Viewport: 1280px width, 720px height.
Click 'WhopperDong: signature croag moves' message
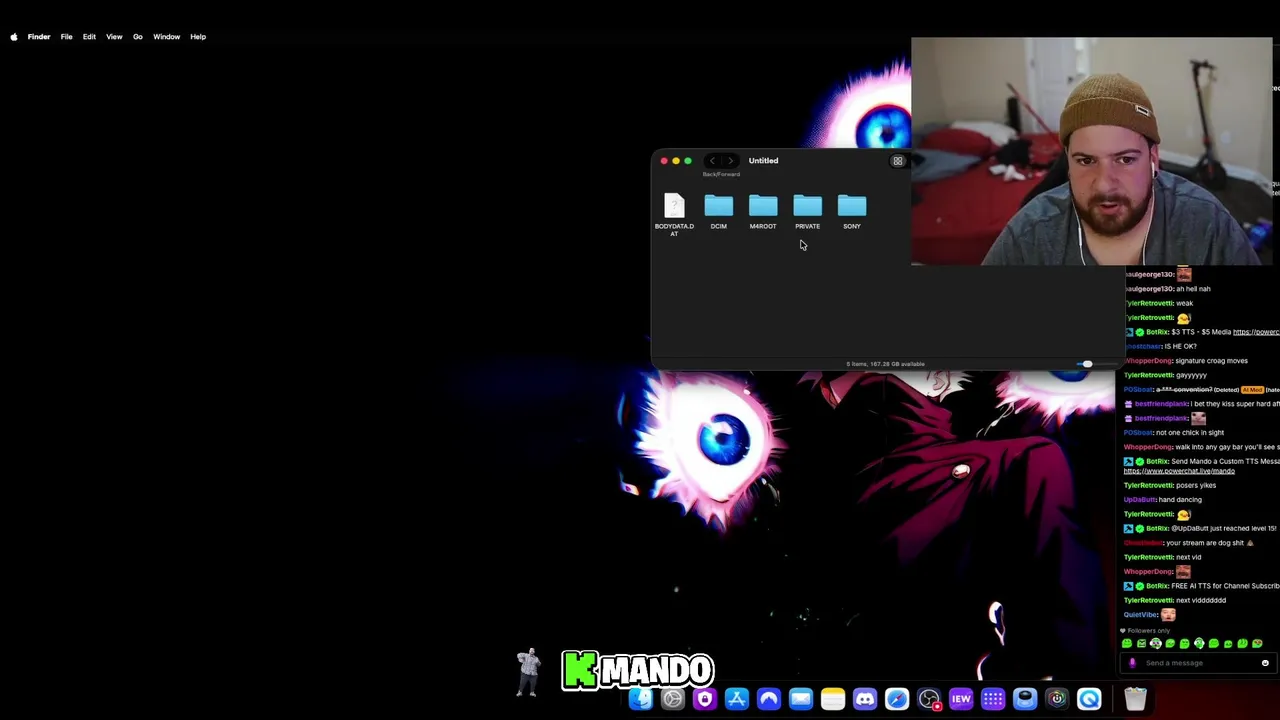pos(1186,361)
